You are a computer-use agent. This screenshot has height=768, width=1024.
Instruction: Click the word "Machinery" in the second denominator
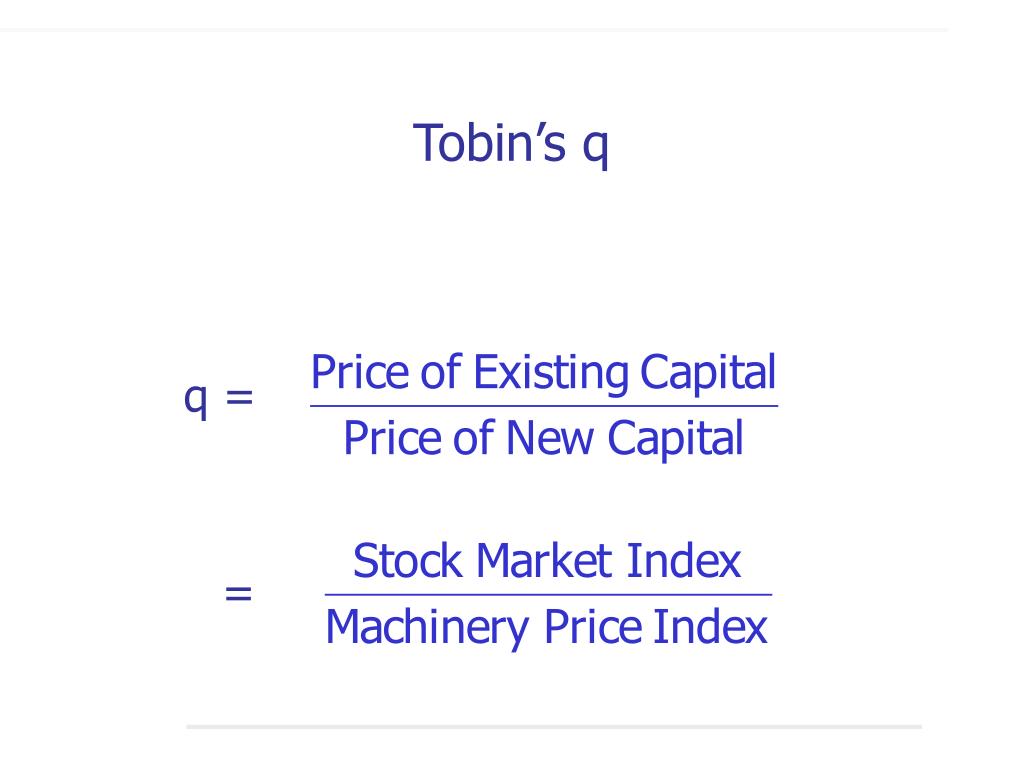[x=427, y=628]
